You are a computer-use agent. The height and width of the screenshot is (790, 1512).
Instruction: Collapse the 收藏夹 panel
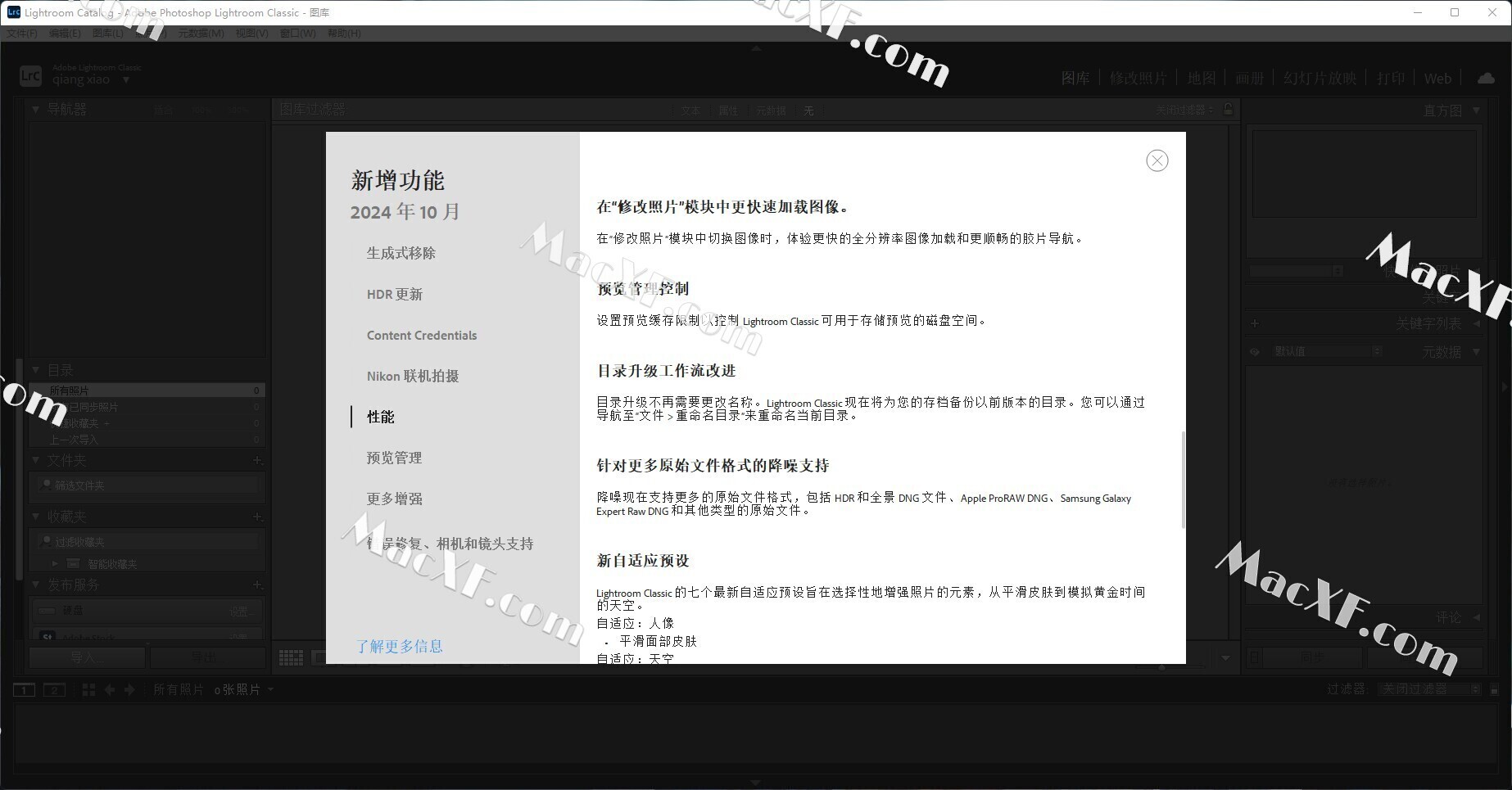pyautogui.click(x=36, y=517)
